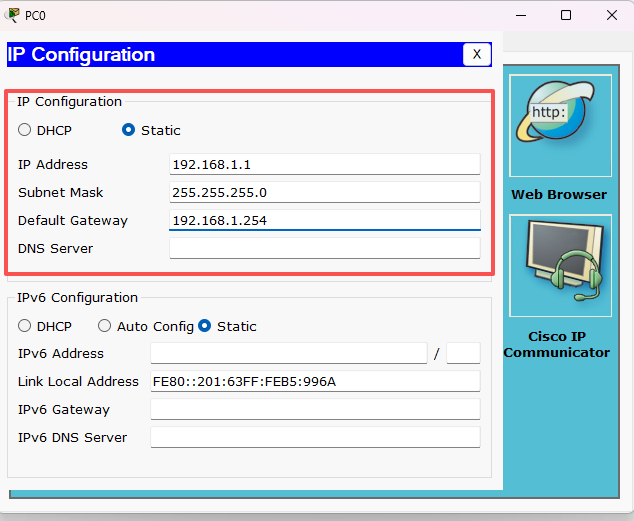Click the PC0 window title icon
The height and width of the screenshot is (521, 634).
coord(12,15)
